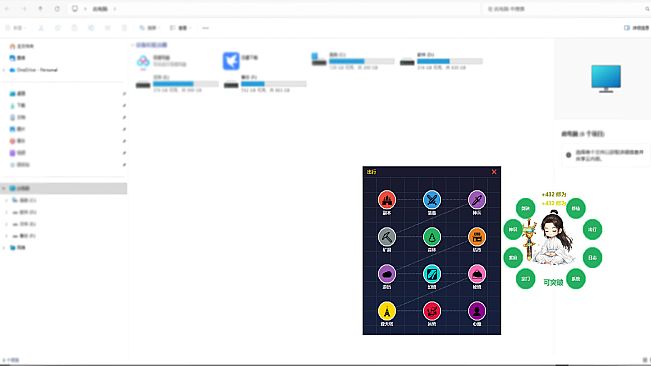Screen dimensions: 651x366
Task: Click the gray pickaxe mining icon
Action: coord(387,237)
